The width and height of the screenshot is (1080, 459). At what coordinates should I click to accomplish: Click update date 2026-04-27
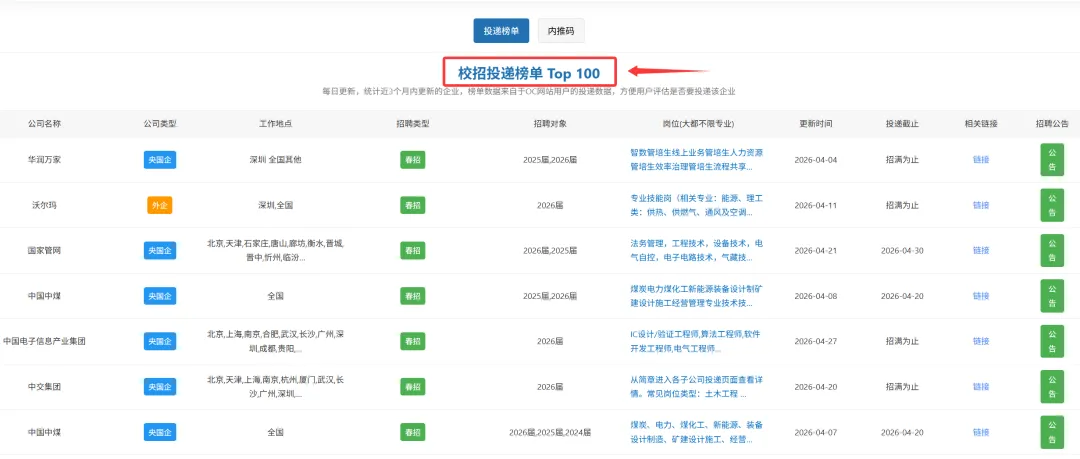coord(816,341)
